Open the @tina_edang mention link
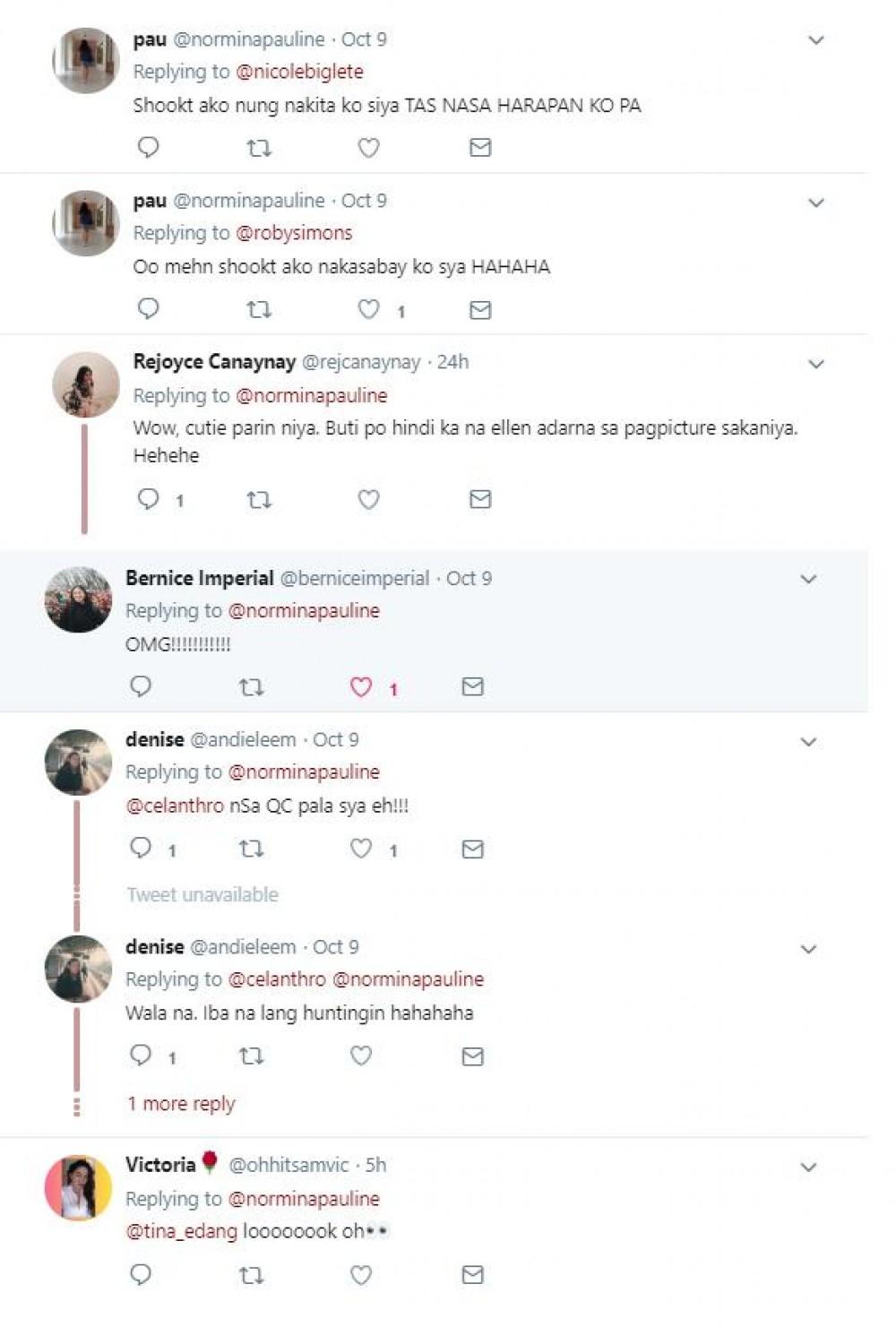The width and height of the screenshot is (896, 1327). (x=182, y=1231)
